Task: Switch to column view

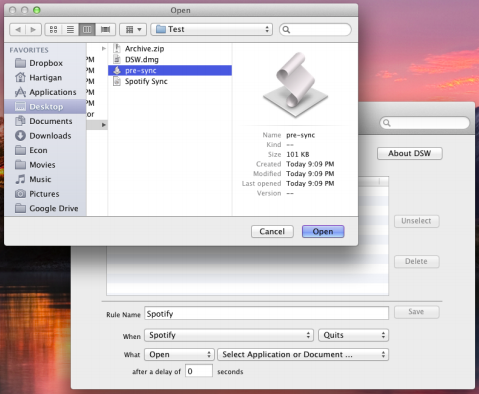Action: click(x=87, y=30)
